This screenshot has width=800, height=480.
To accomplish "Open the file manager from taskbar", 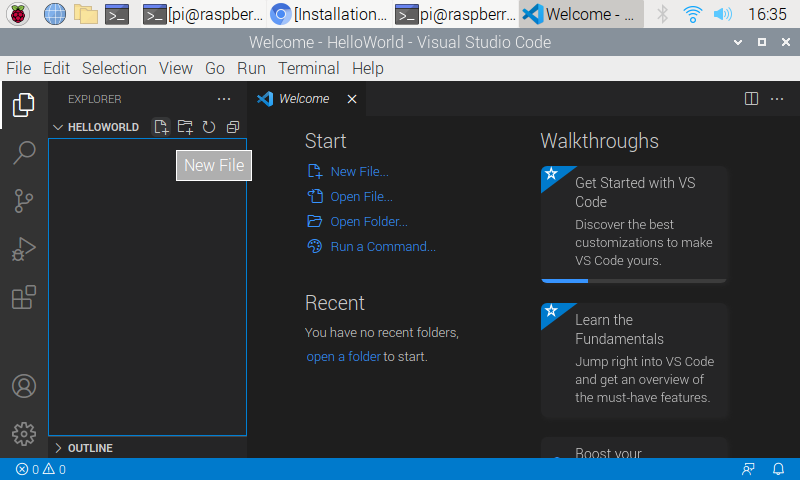I will click(x=86, y=14).
